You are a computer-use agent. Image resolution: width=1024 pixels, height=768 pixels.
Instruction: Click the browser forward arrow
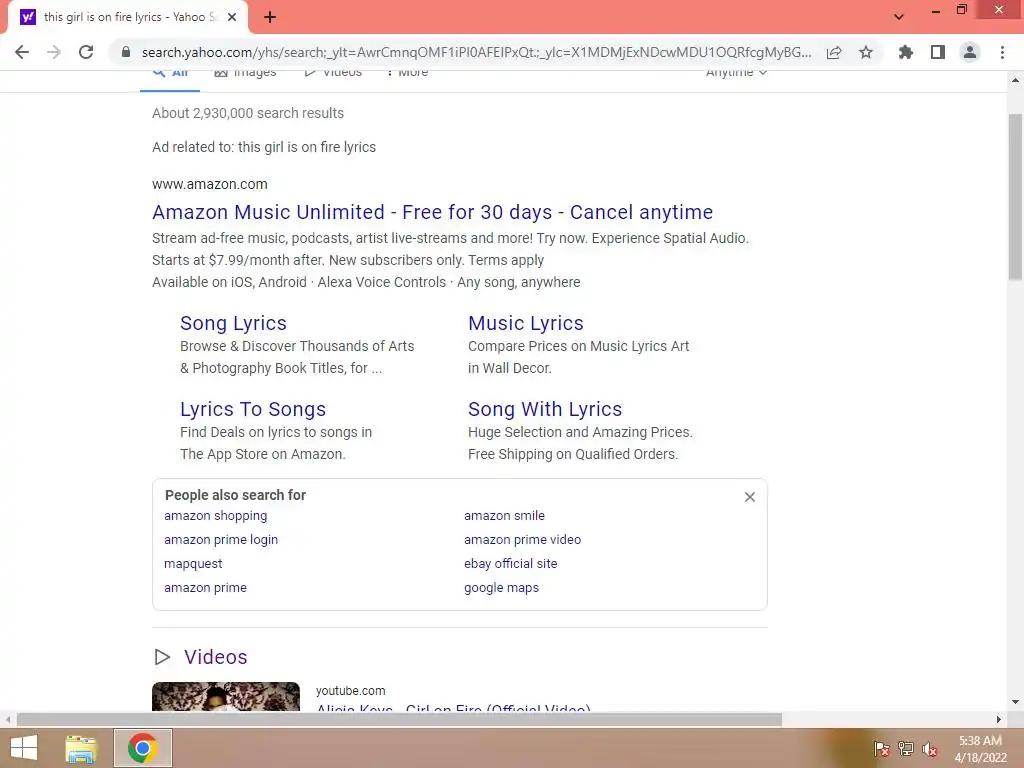coord(54,52)
